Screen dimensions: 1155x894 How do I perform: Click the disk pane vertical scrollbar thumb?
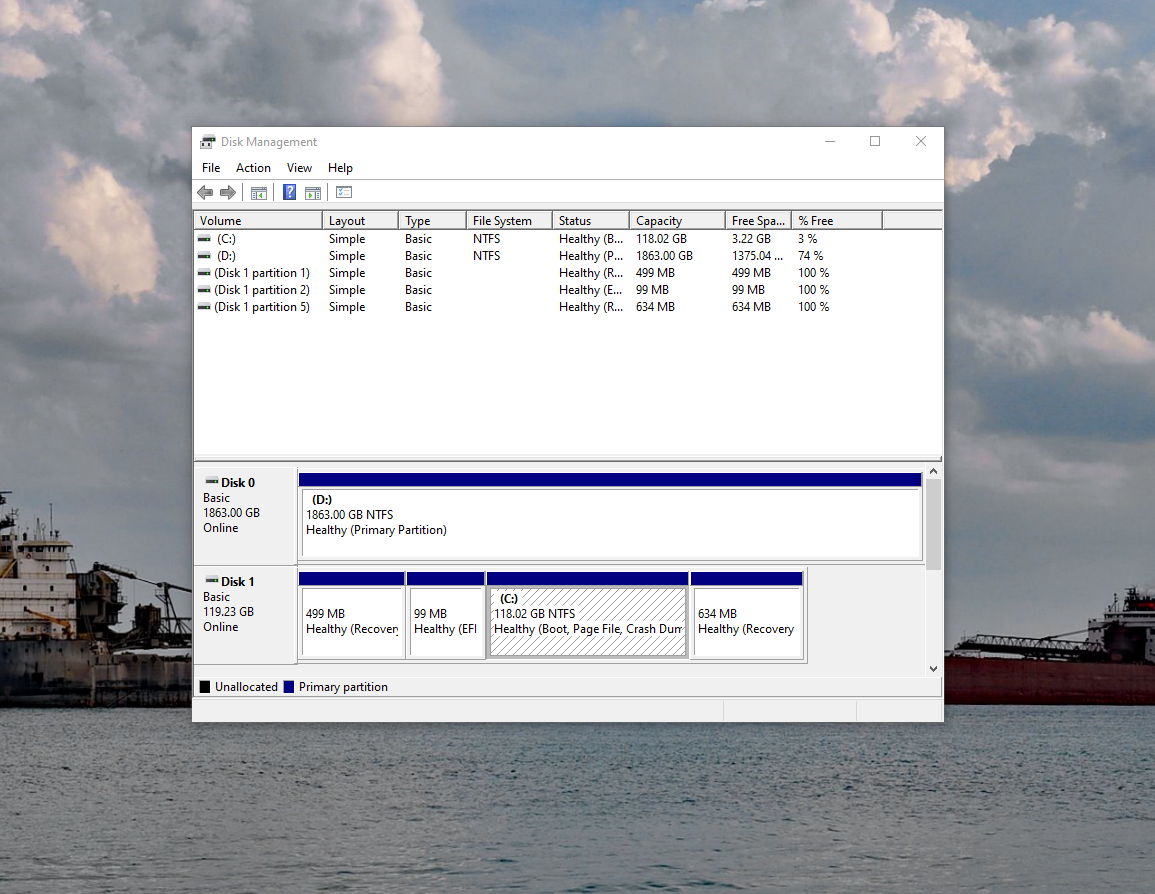933,524
